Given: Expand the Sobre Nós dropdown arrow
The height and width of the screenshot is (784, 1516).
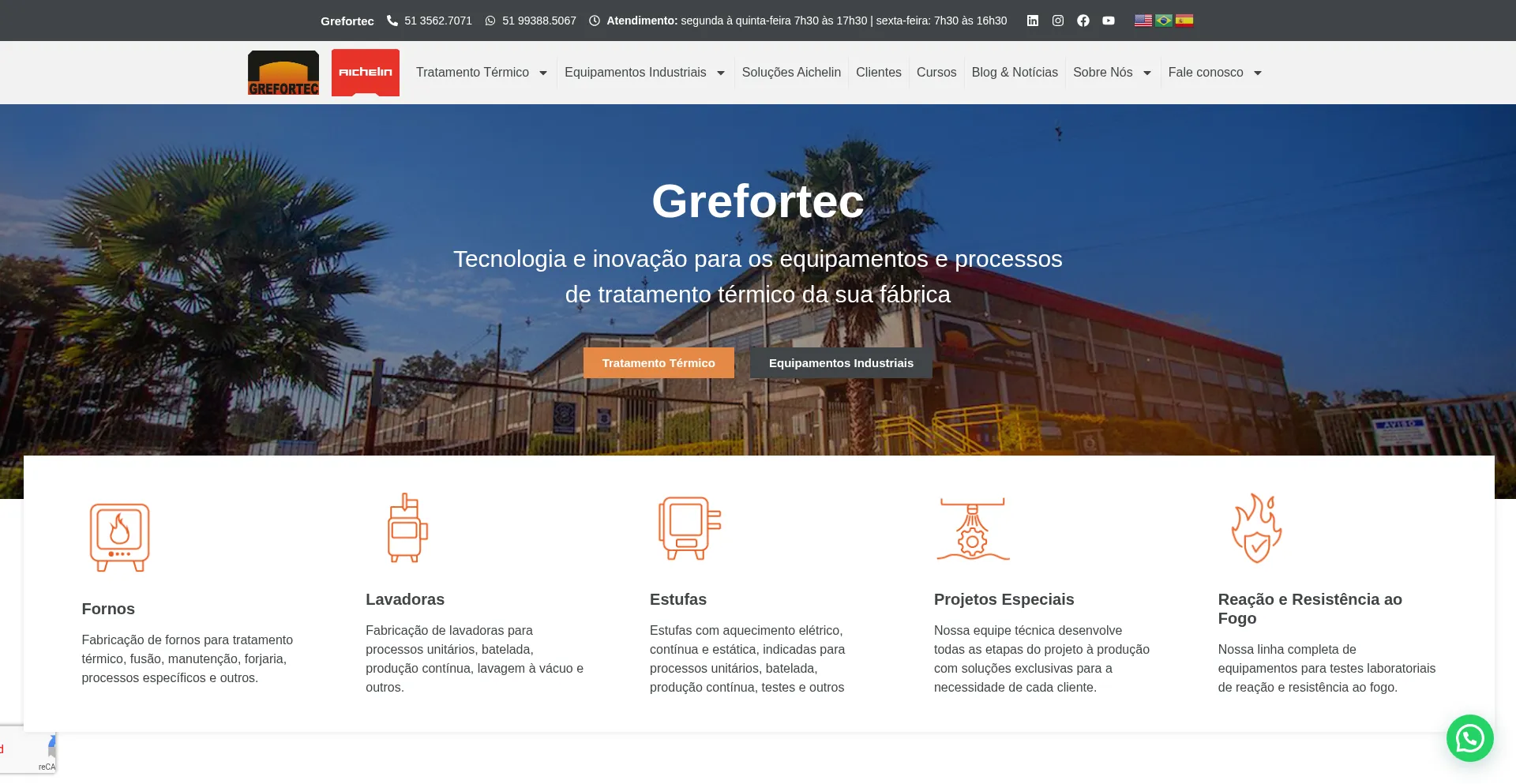Looking at the screenshot, I should point(1147,73).
